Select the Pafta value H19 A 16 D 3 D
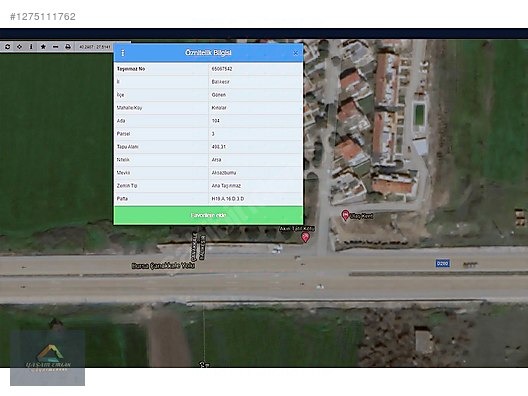Viewport: 528px width, 396px height. pos(228,199)
